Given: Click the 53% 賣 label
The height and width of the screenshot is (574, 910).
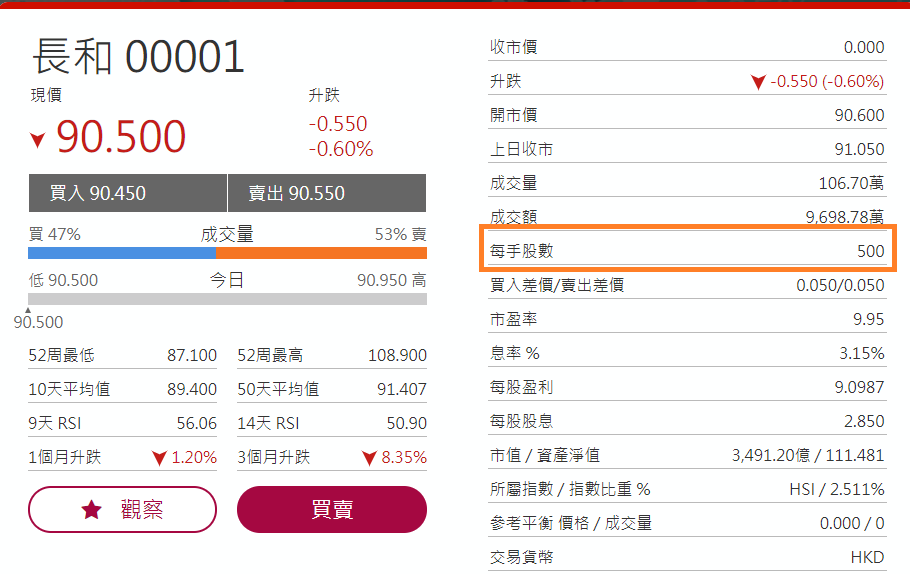Looking at the screenshot, I should click(x=400, y=234).
